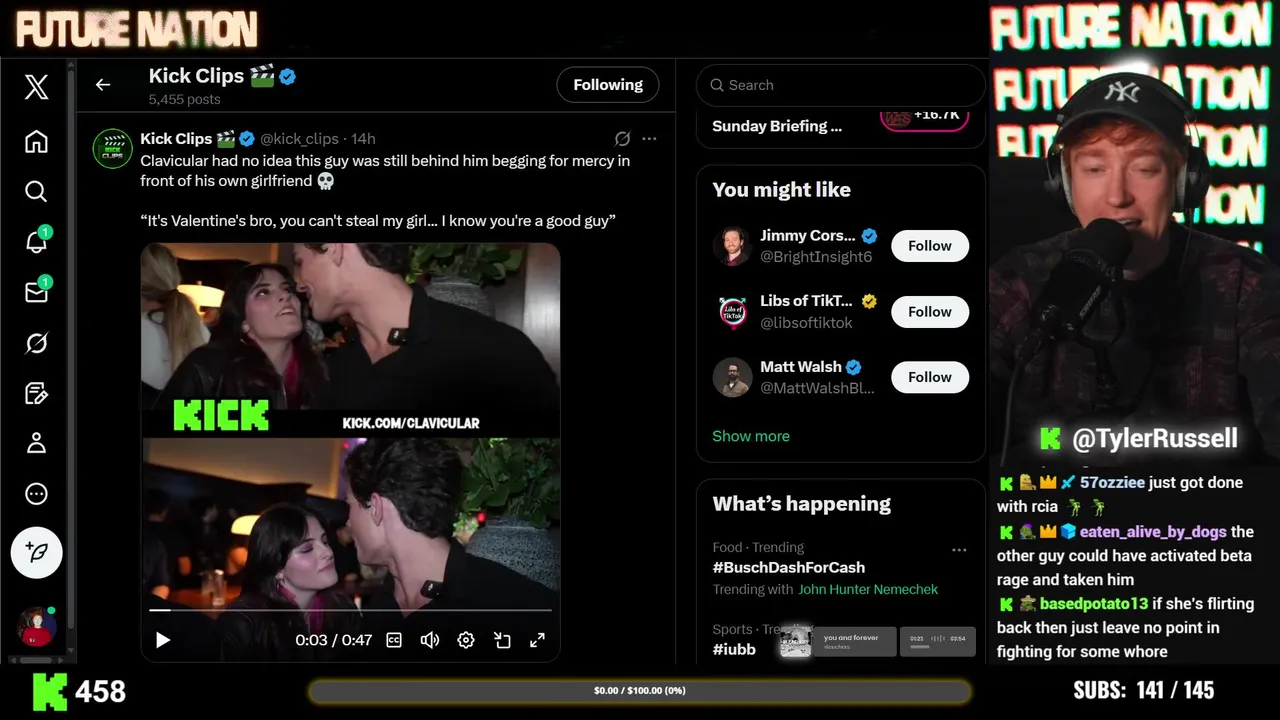Image resolution: width=1280 pixels, height=720 pixels.
Task: Open the More circle icon in the sidebar
Action: coord(36,494)
